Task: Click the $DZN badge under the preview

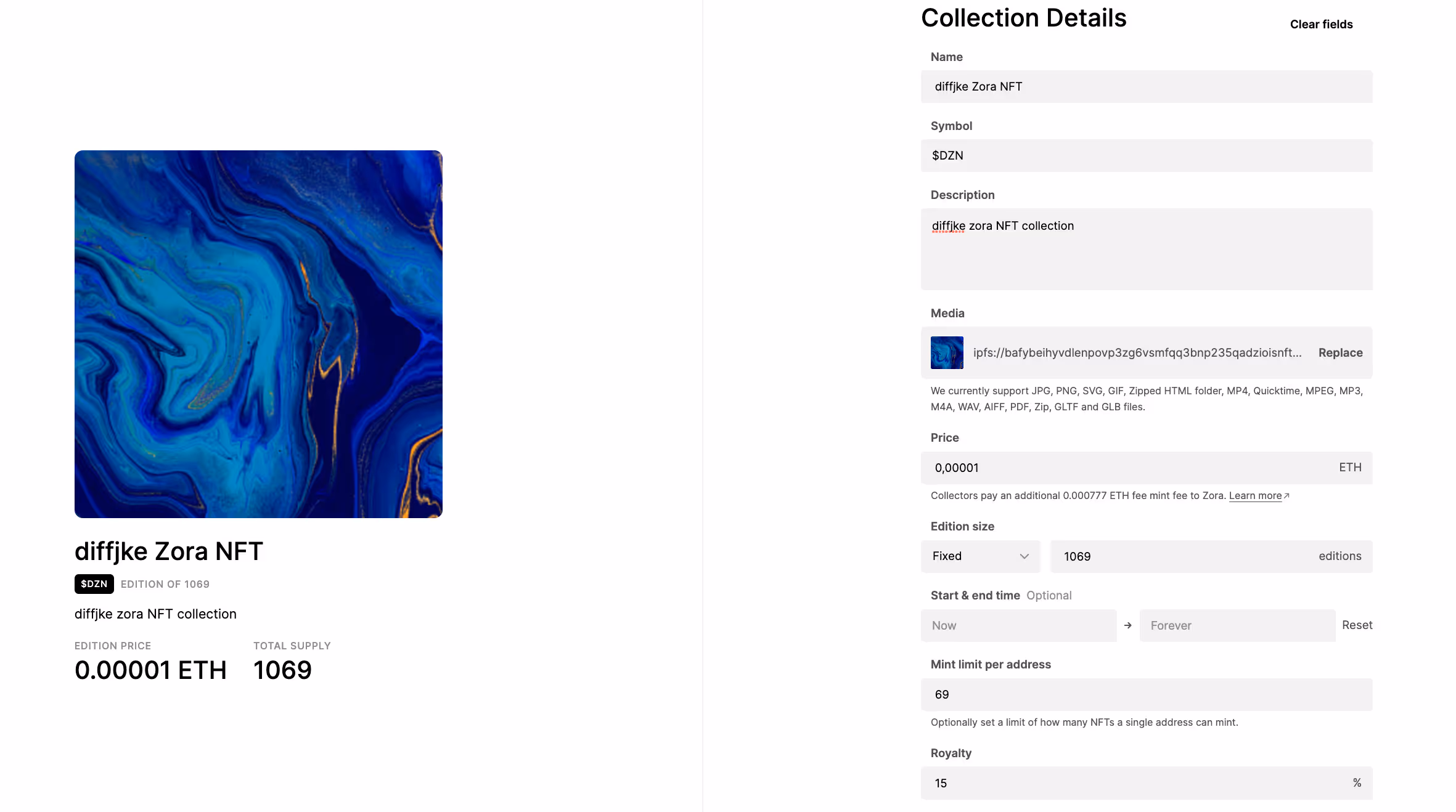Action: pos(94,584)
